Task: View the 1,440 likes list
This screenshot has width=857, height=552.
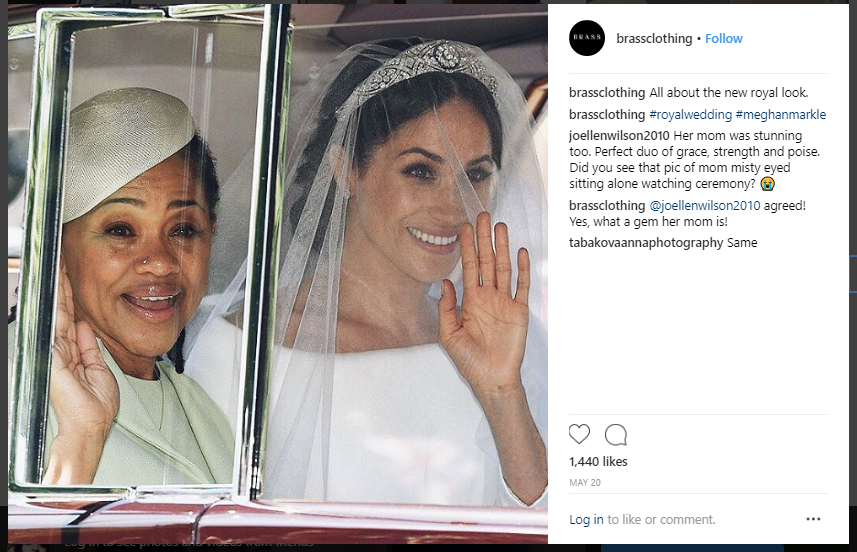Action: 598,462
